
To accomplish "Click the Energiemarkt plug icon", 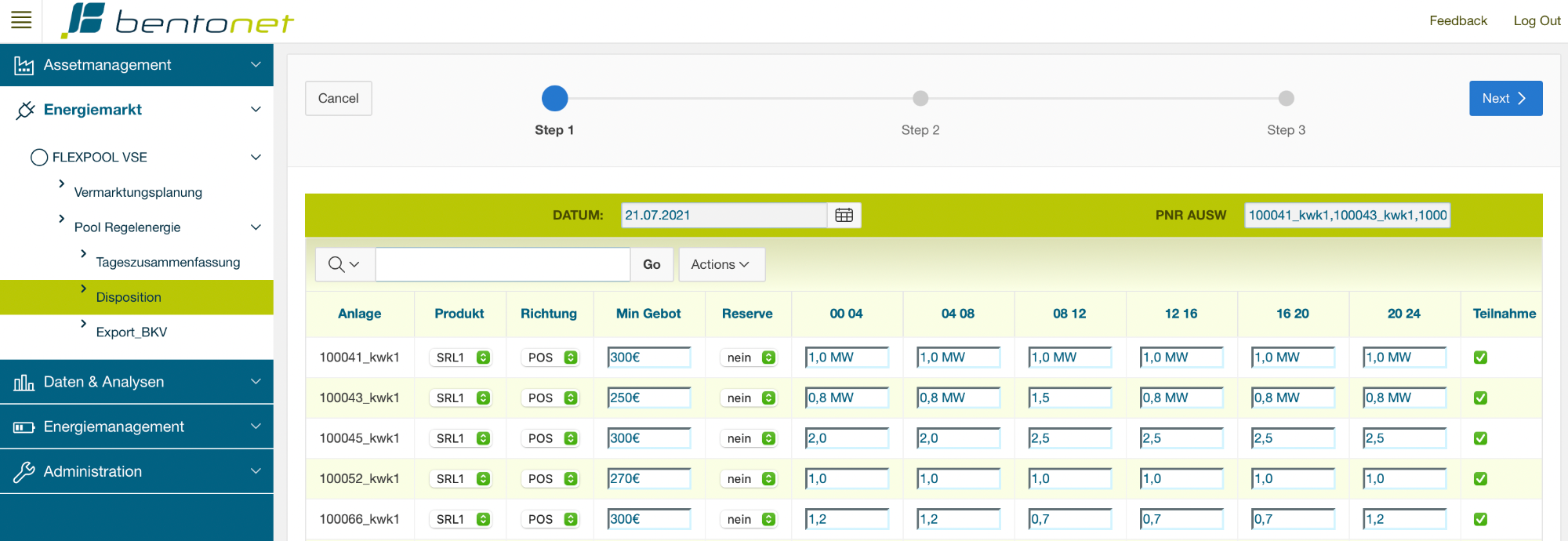I will pos(25,111).
